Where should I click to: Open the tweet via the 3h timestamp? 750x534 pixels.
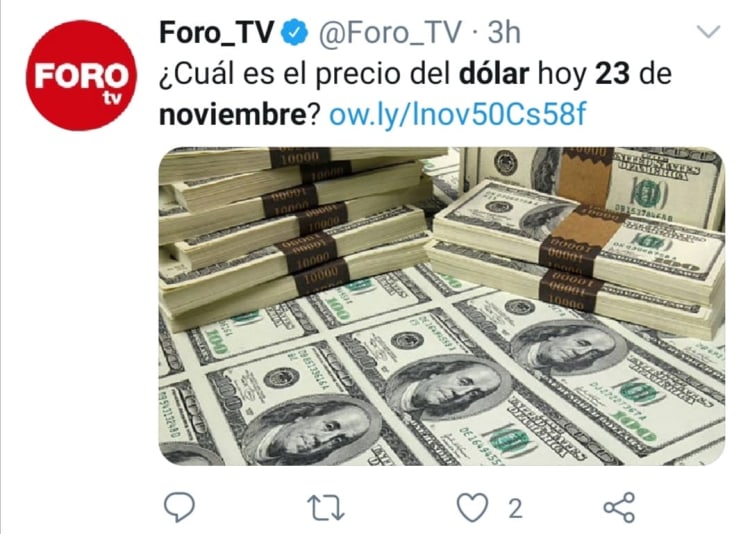pyautogui.click(x=504, y=33)
